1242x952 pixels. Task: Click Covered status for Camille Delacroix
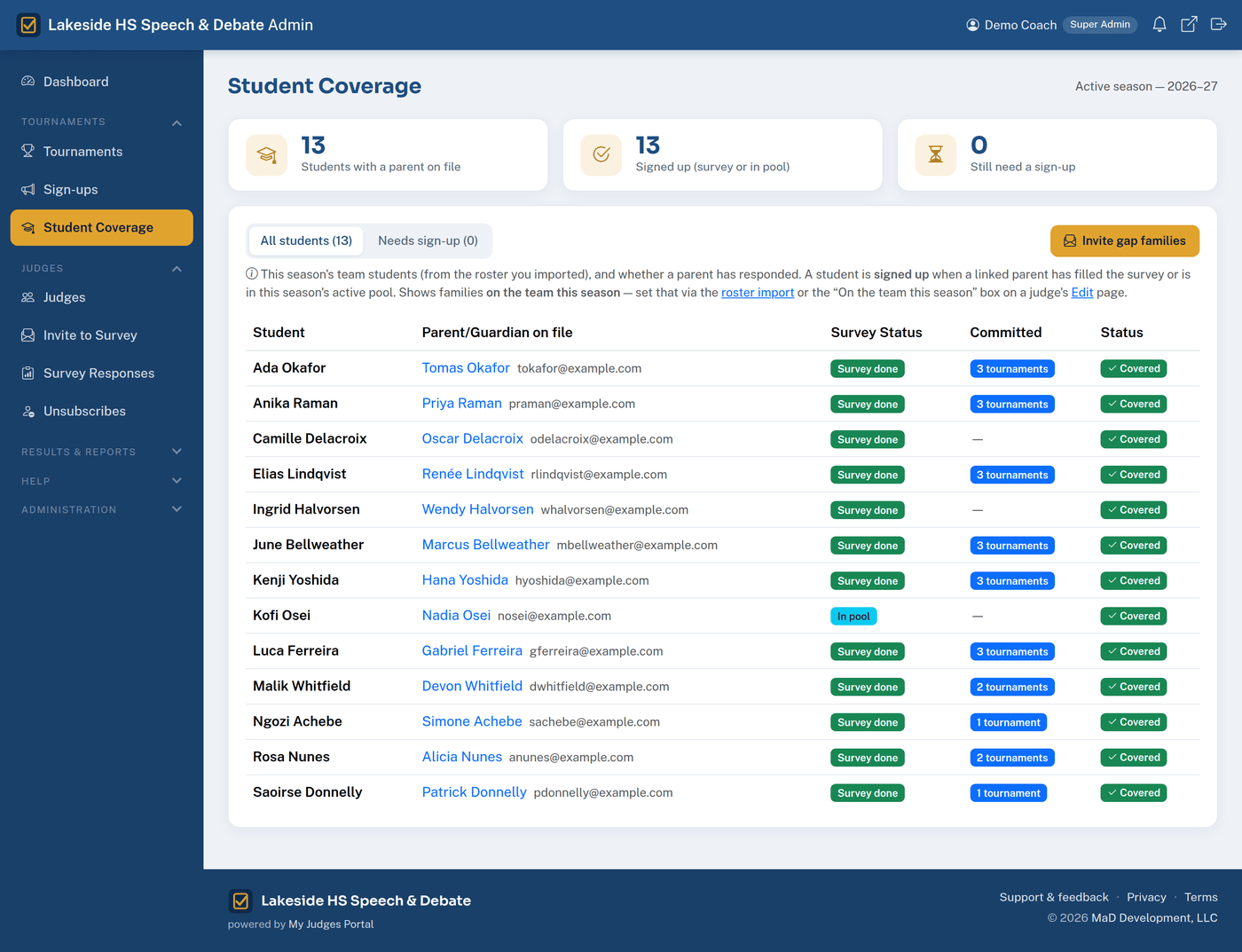click(x=1134, y=439)
